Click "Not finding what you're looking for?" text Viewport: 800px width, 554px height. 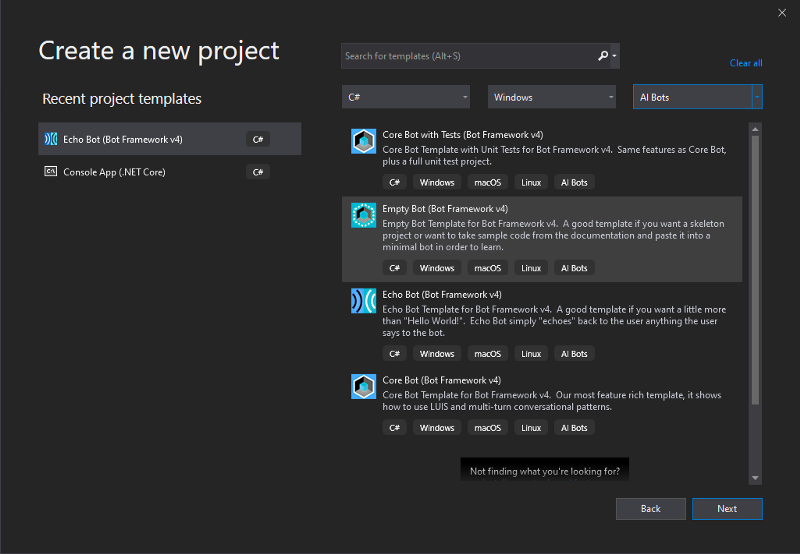point(544,471)
